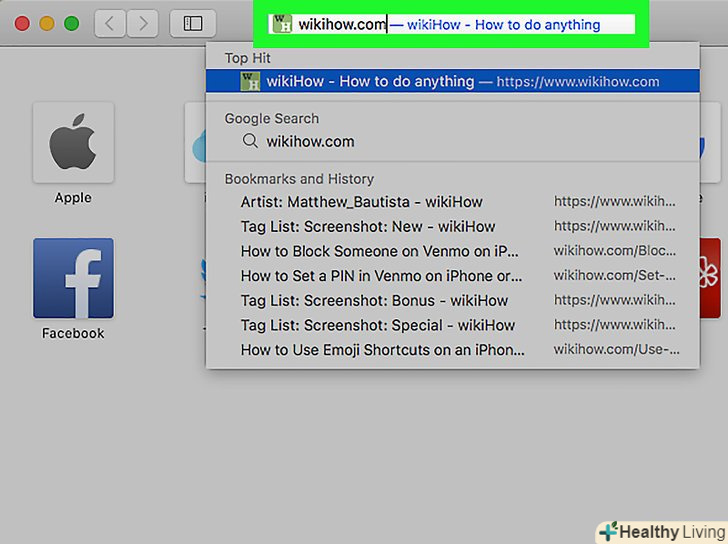The width and height of the screenshot is (728, 544).
Task: Click the Apple label under the tile
Action: (73, 198)
